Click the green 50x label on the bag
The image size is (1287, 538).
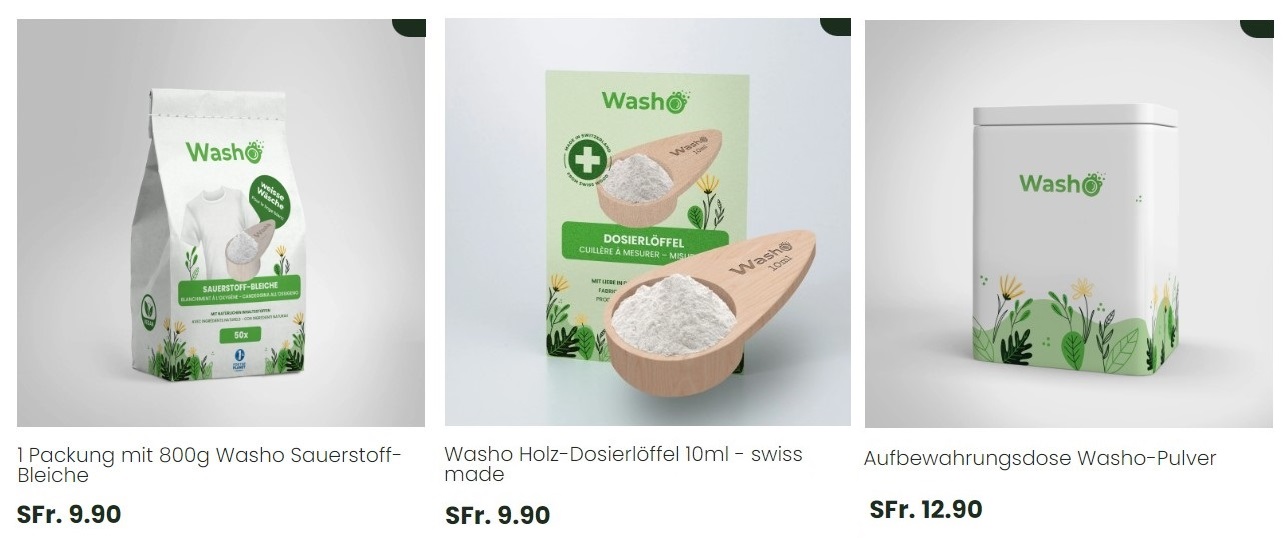(241, 335)
